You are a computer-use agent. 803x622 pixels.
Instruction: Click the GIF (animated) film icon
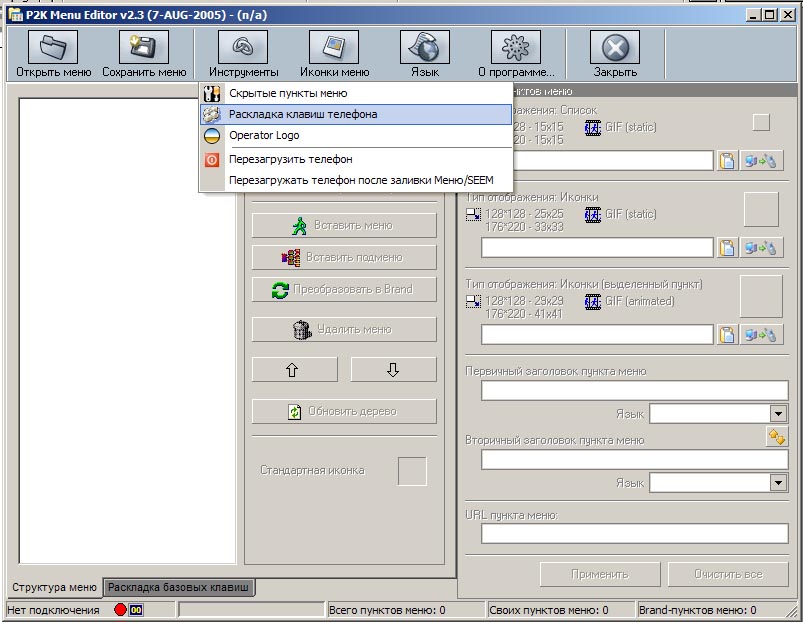[593, 302]
